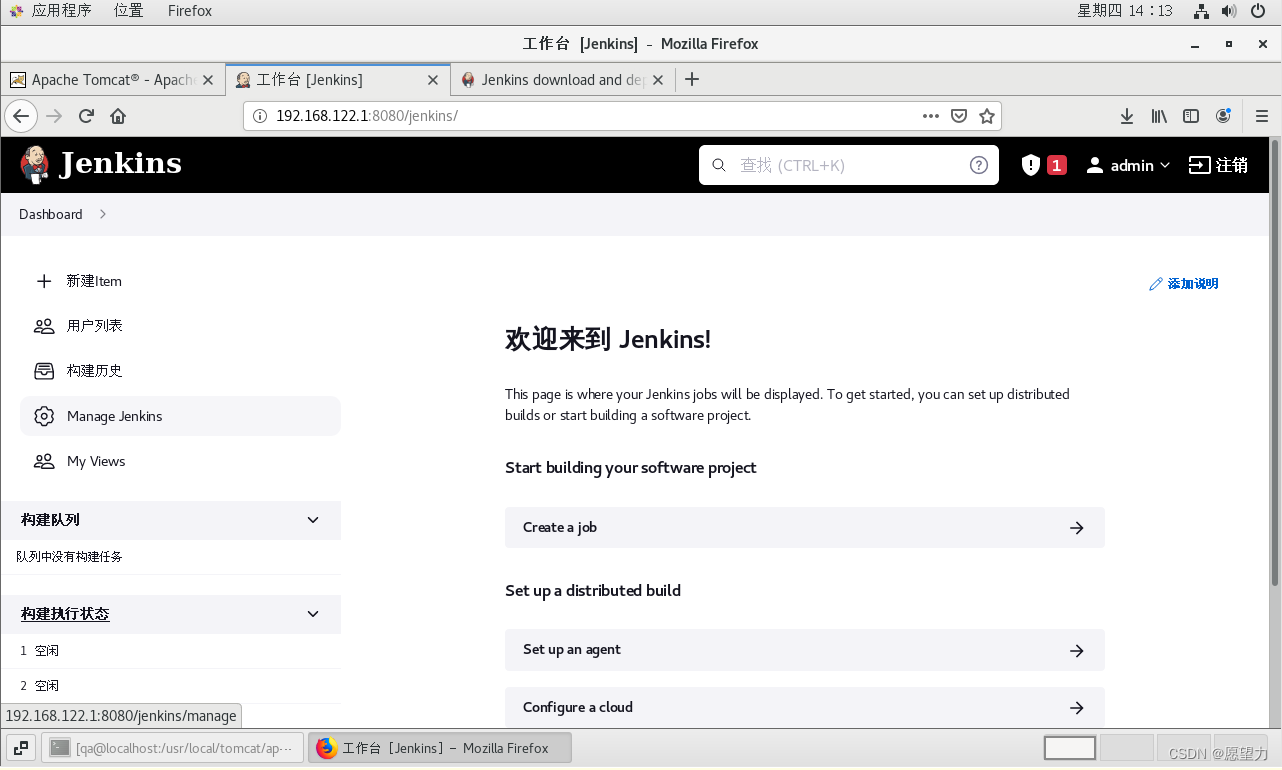1282x770 pixels.
Task: Focus the Jenkins 查找 search field
Action: tap(849, 165)
